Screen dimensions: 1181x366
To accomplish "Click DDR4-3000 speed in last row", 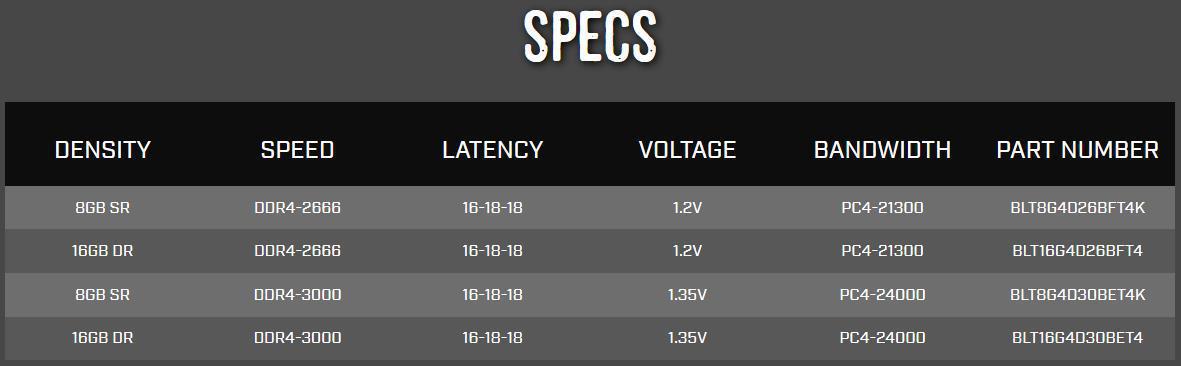I will click(x=298, y=338).
